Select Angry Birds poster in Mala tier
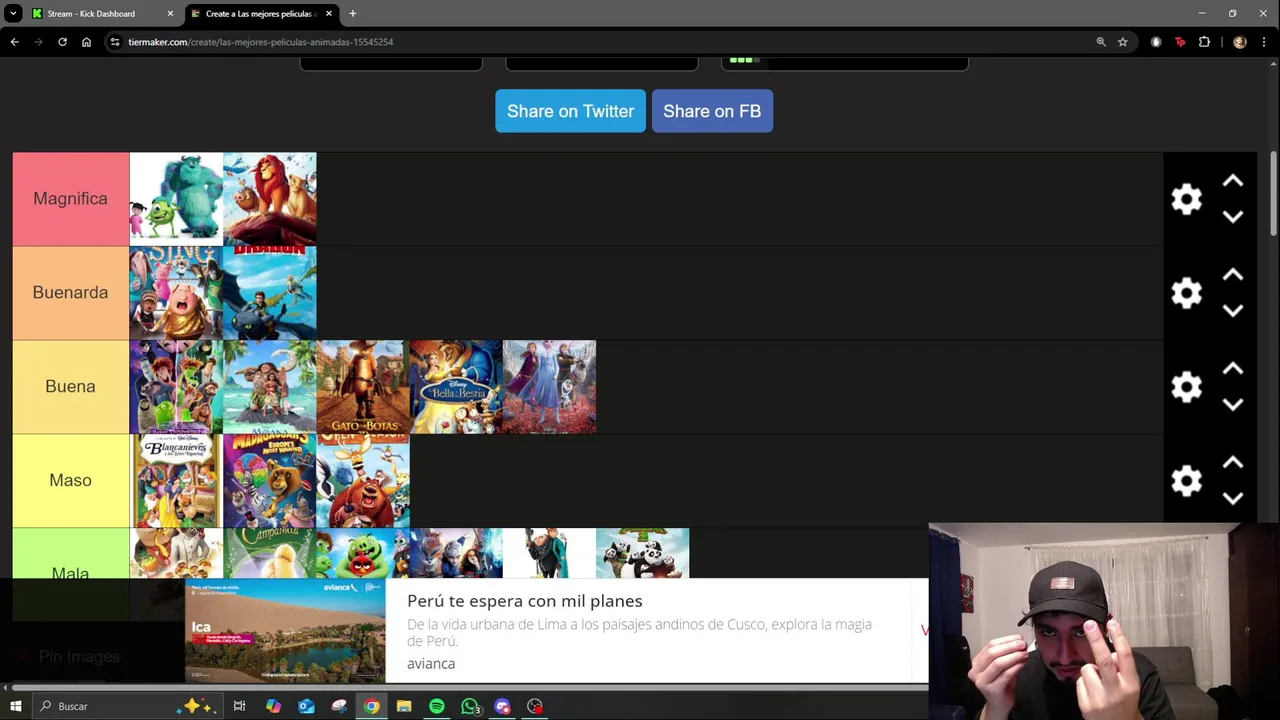 [362, 553]
